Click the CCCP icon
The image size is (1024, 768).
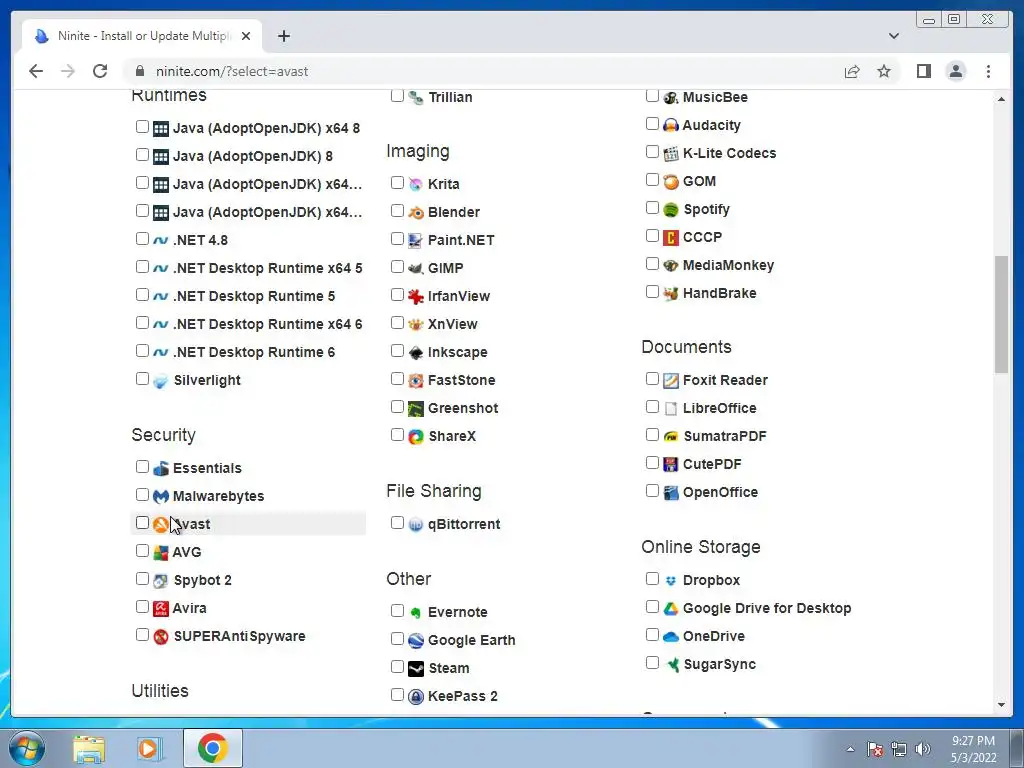pyautogui.click(x=671, y=238)
